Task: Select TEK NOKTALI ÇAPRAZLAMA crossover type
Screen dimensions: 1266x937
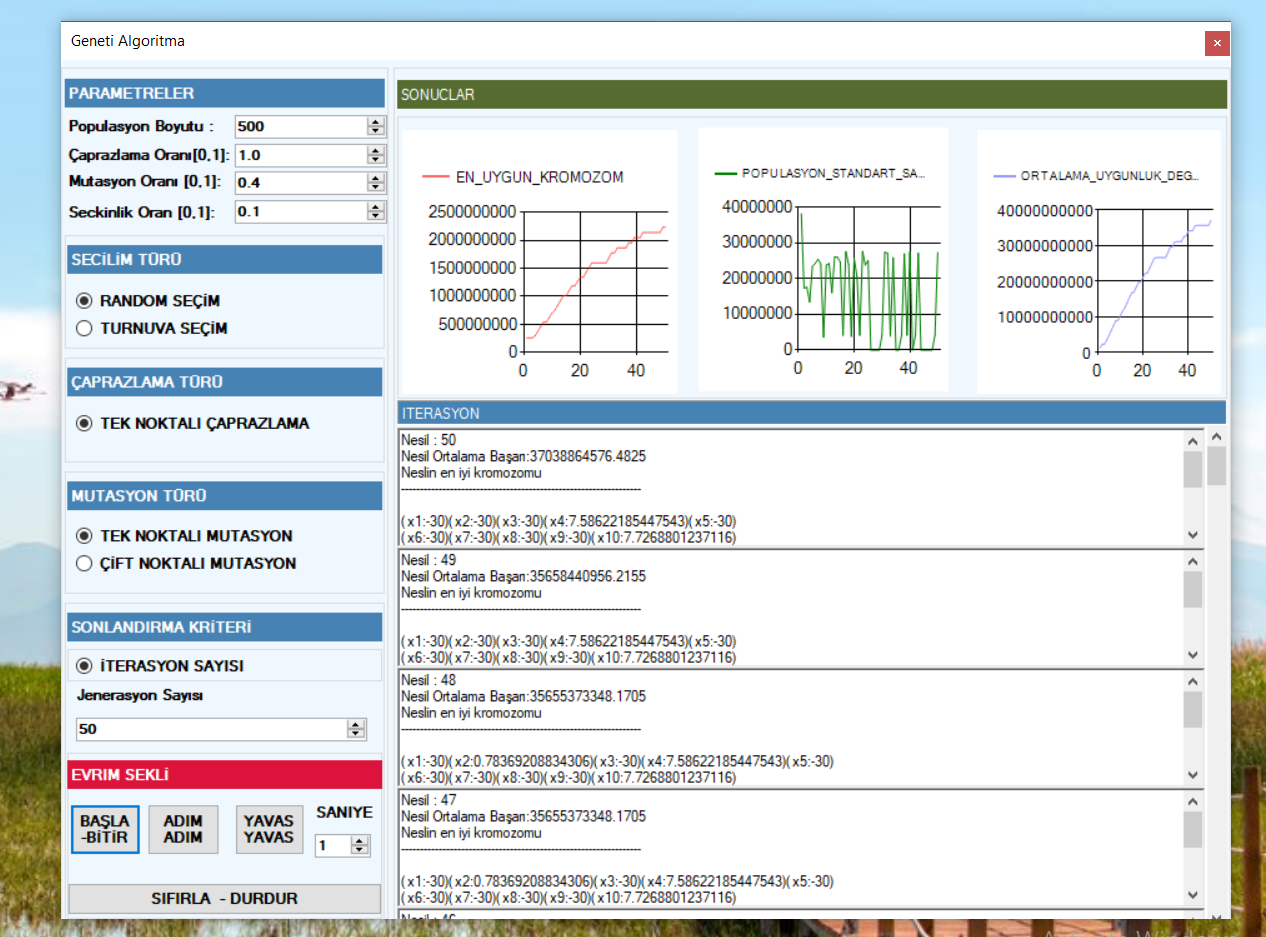Action: tap(84, 423)
